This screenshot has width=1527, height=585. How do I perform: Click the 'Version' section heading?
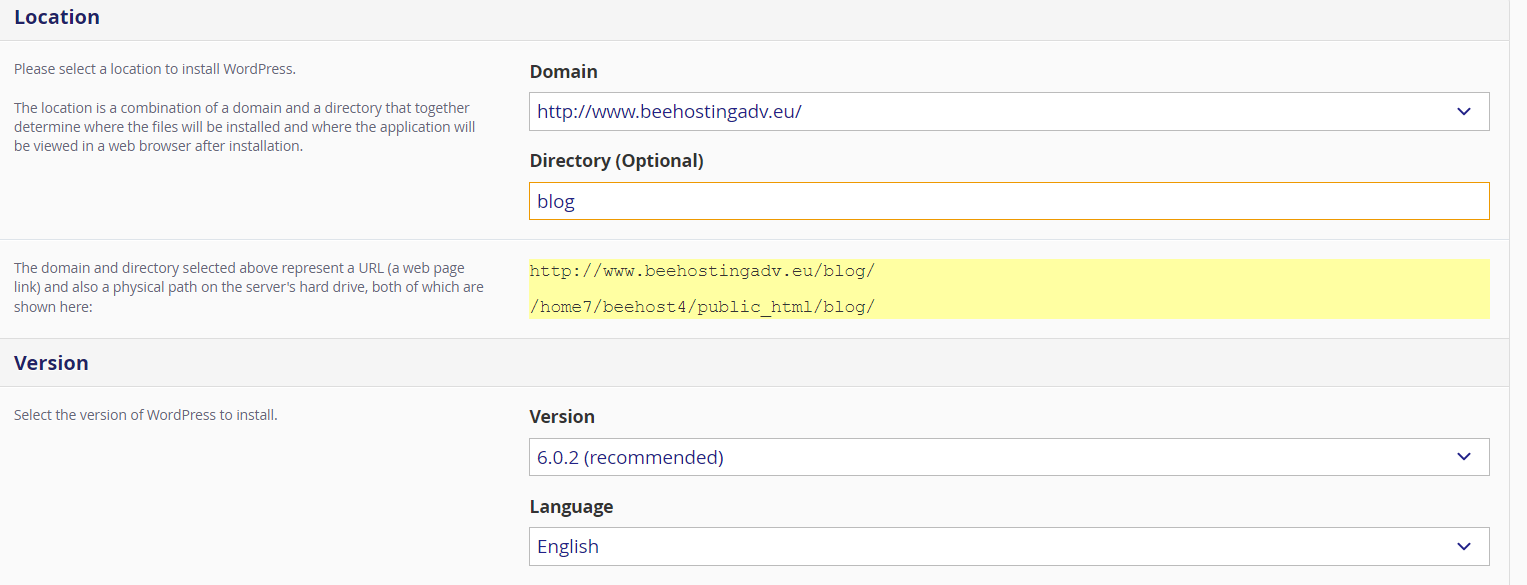pyautogui.click(x=51, y=363)
